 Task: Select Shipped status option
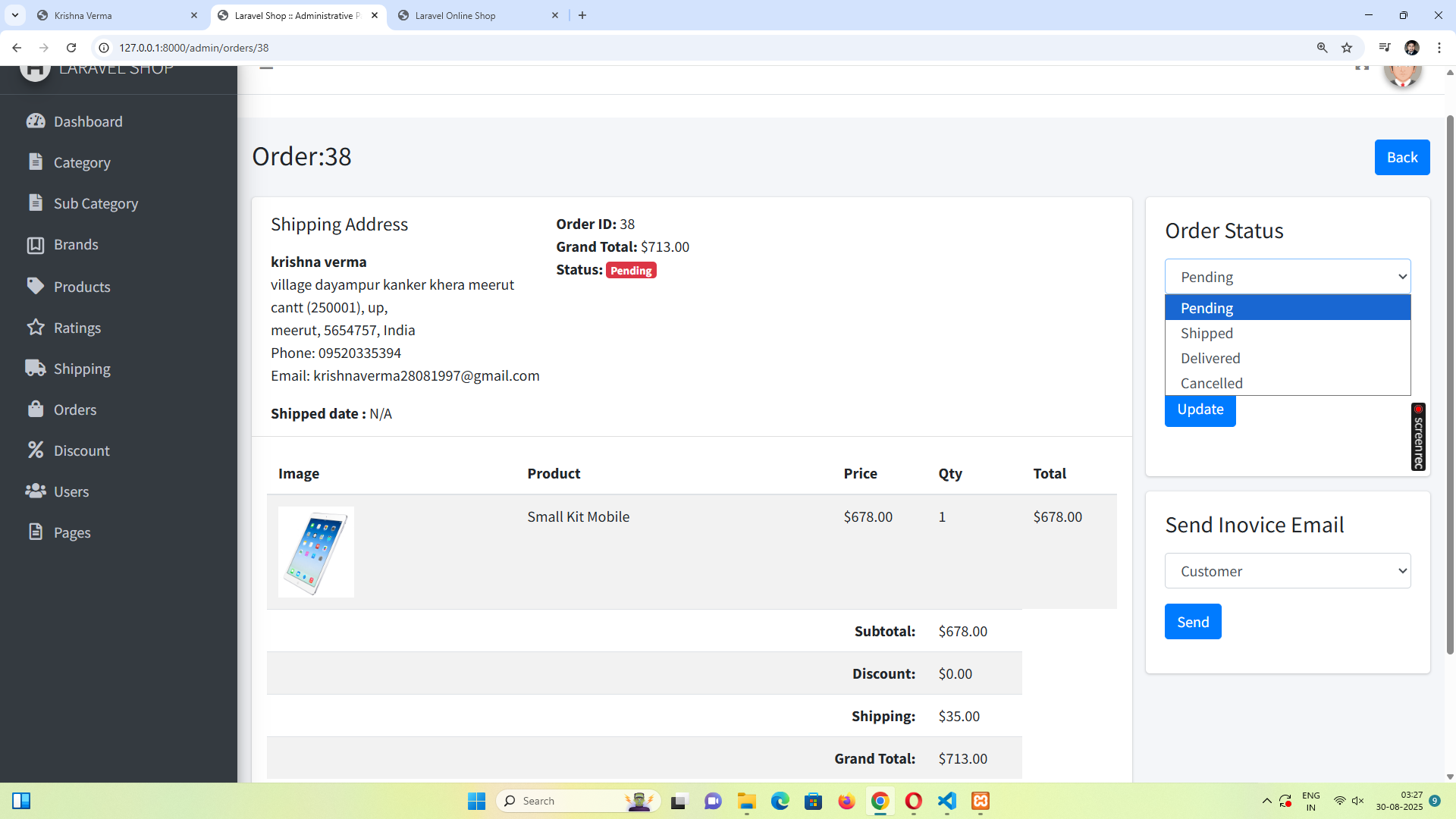tap(1288, 333)
